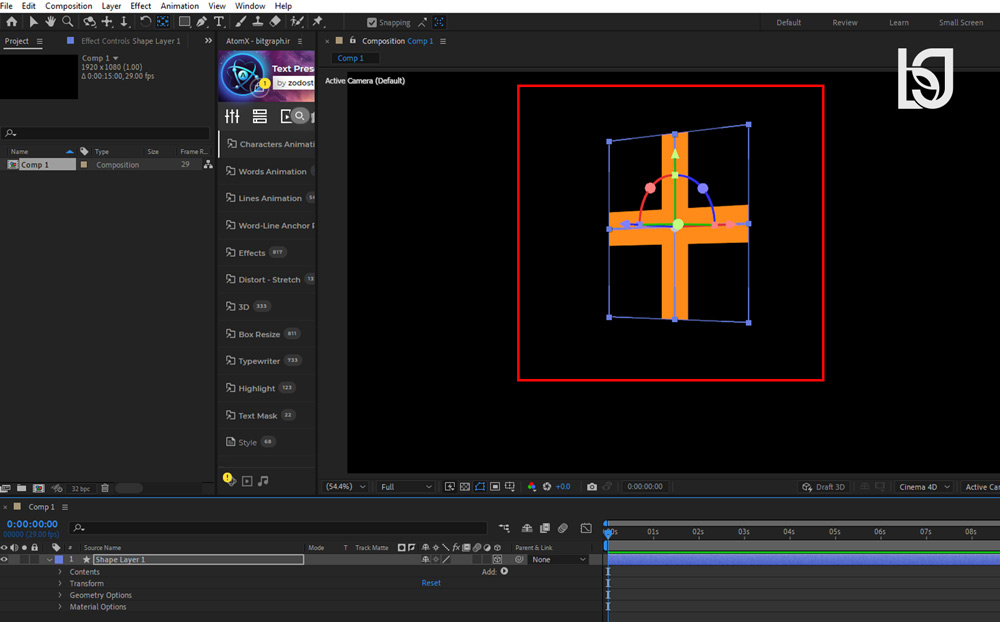Select the Pan Behind anchor point tool

[x=163, y=22]
